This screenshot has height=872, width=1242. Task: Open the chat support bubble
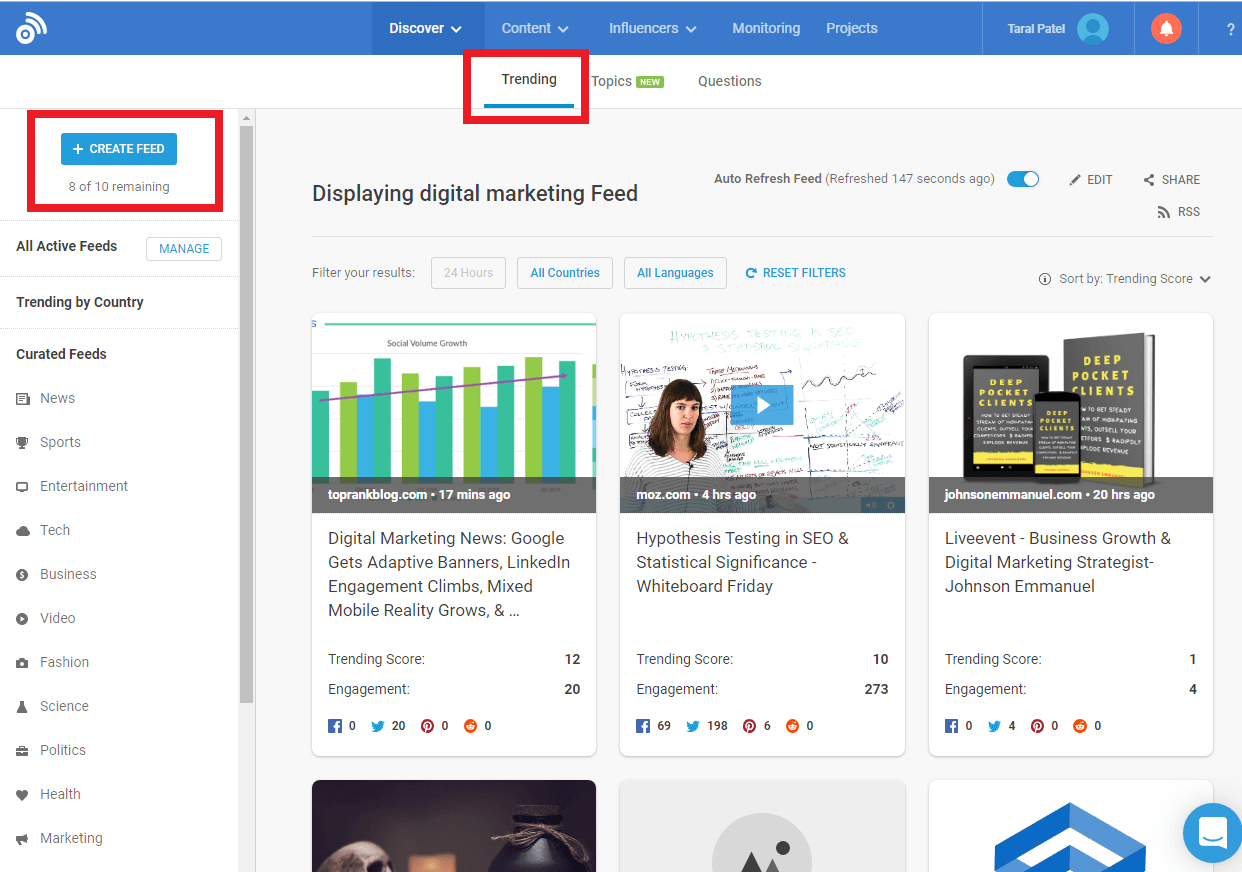(1212, 833)
